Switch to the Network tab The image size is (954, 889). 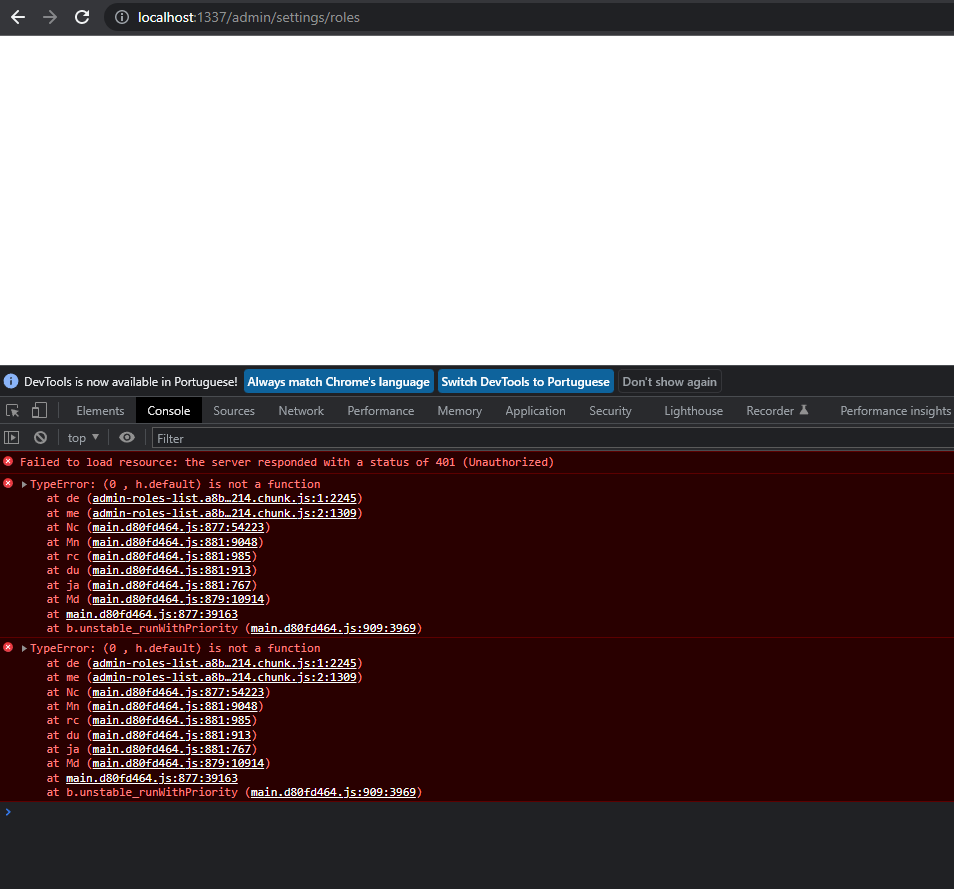(301, 410)
